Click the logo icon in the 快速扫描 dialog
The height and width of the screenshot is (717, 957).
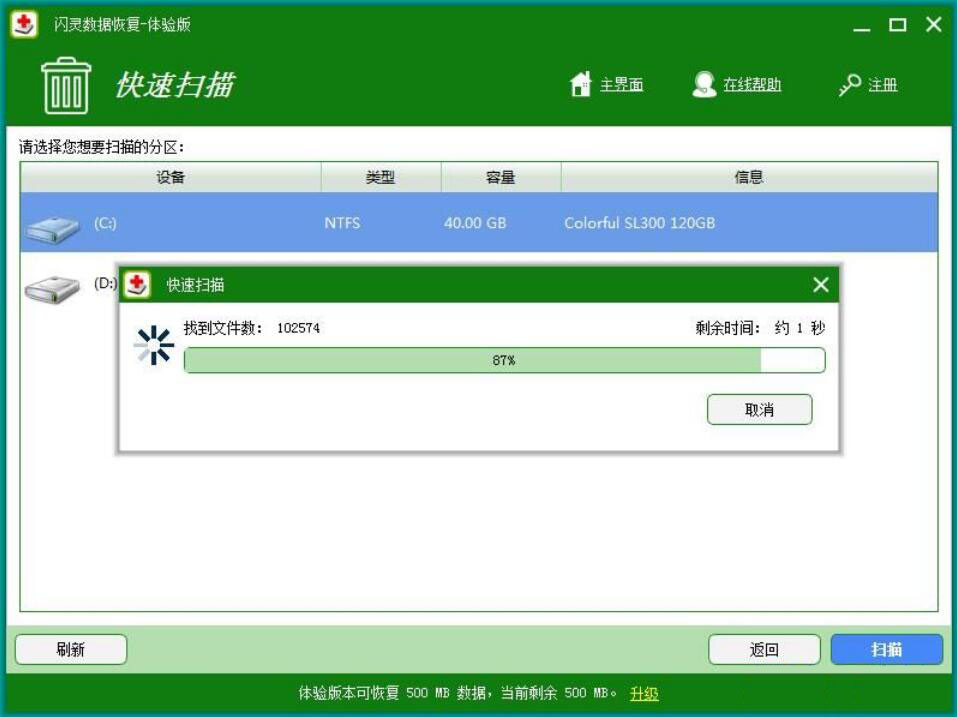[x=137, y=284]
